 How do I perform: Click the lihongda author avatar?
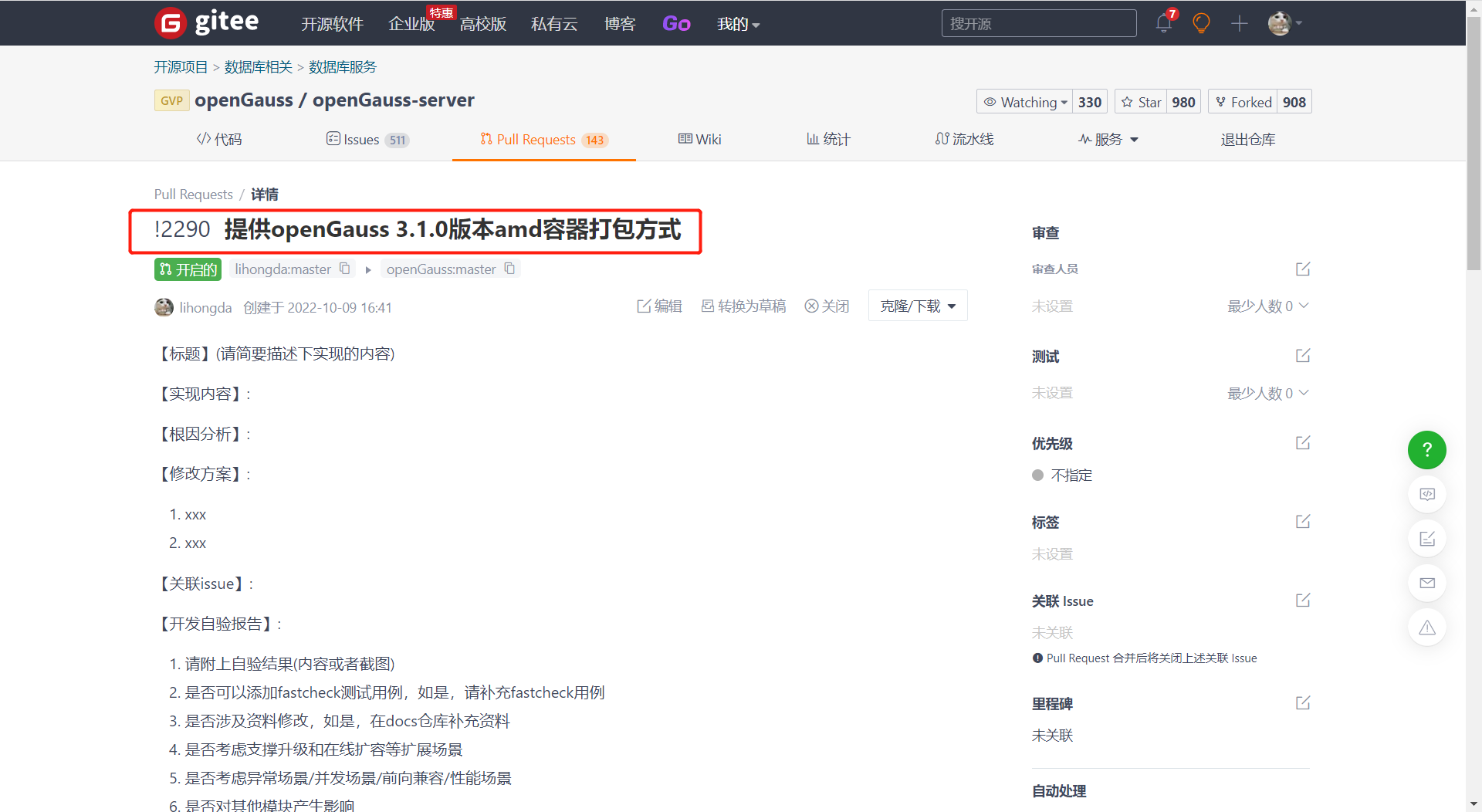pyautogui.click(x=164, y=307)
